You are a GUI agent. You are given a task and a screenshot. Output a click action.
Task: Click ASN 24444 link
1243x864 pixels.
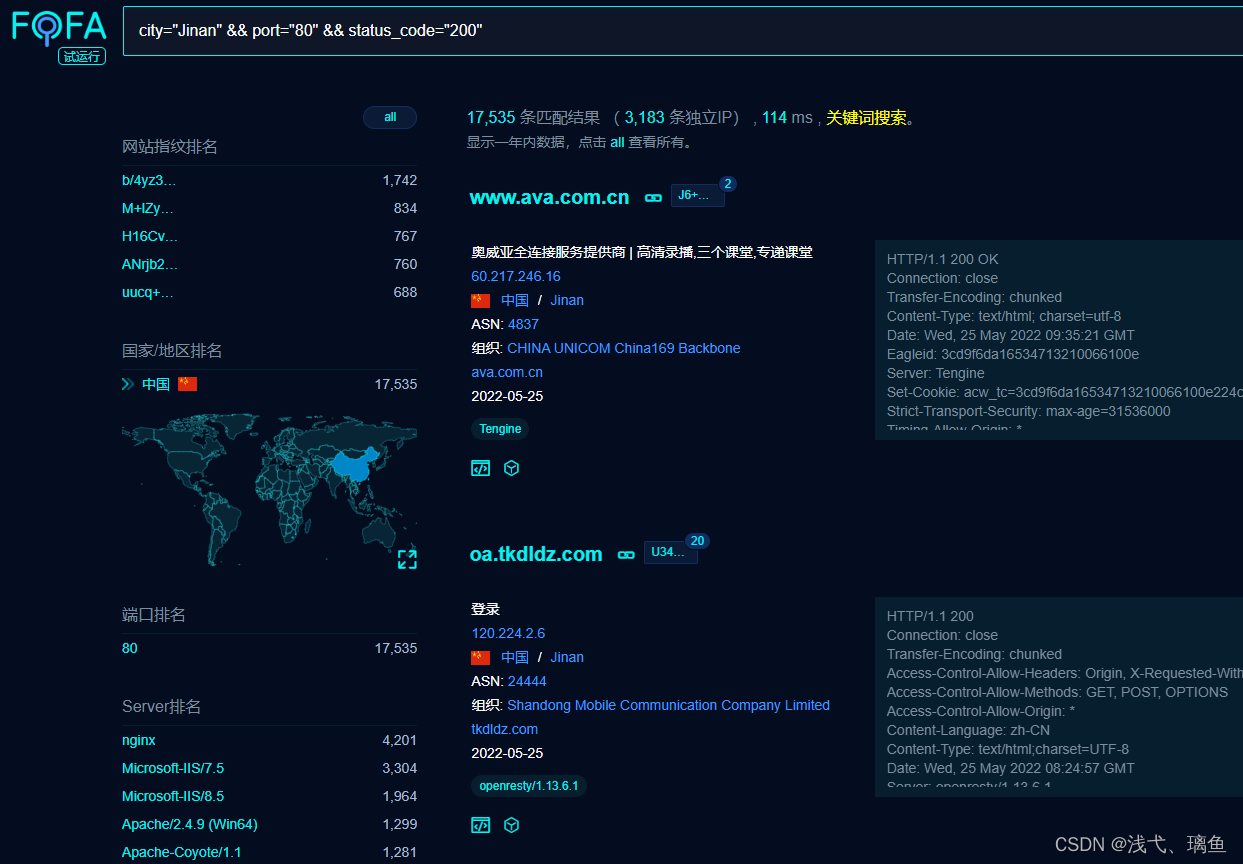click(x=527, y=681)
